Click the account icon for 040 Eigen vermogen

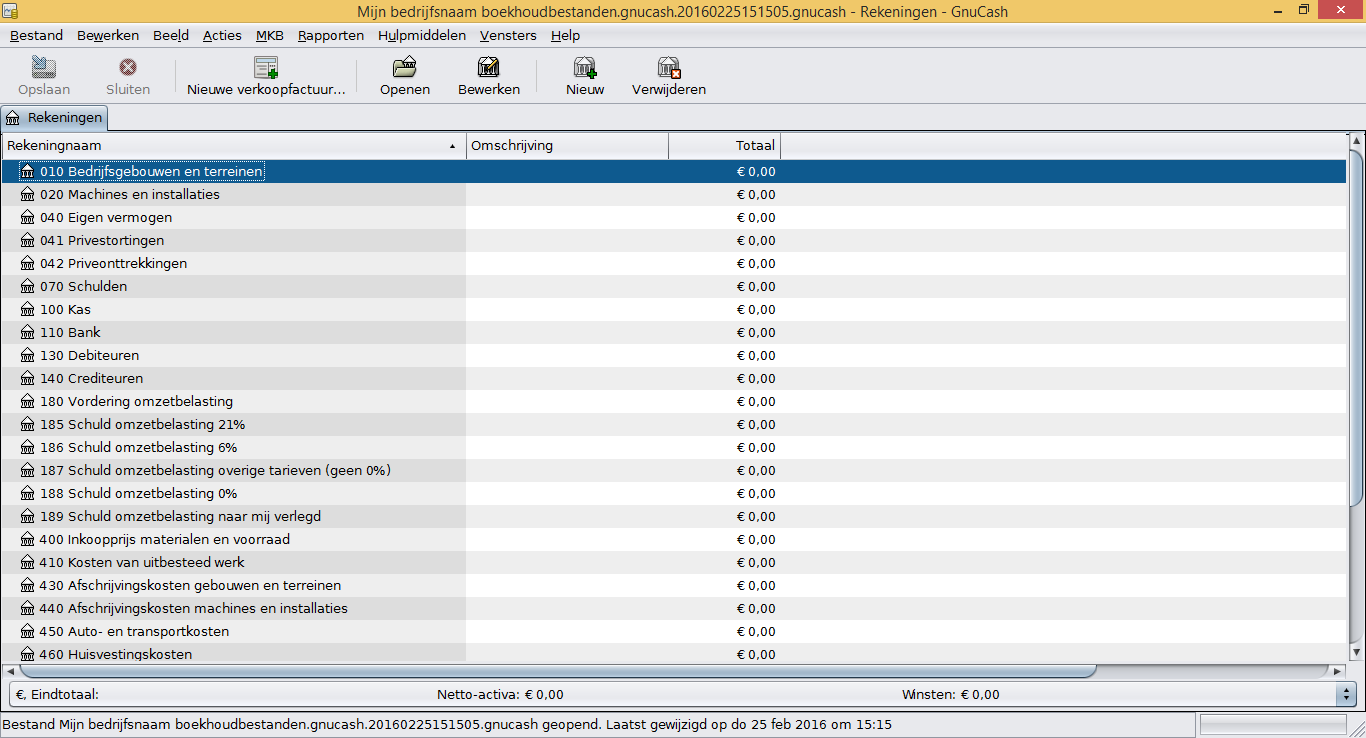click(27, 218)
